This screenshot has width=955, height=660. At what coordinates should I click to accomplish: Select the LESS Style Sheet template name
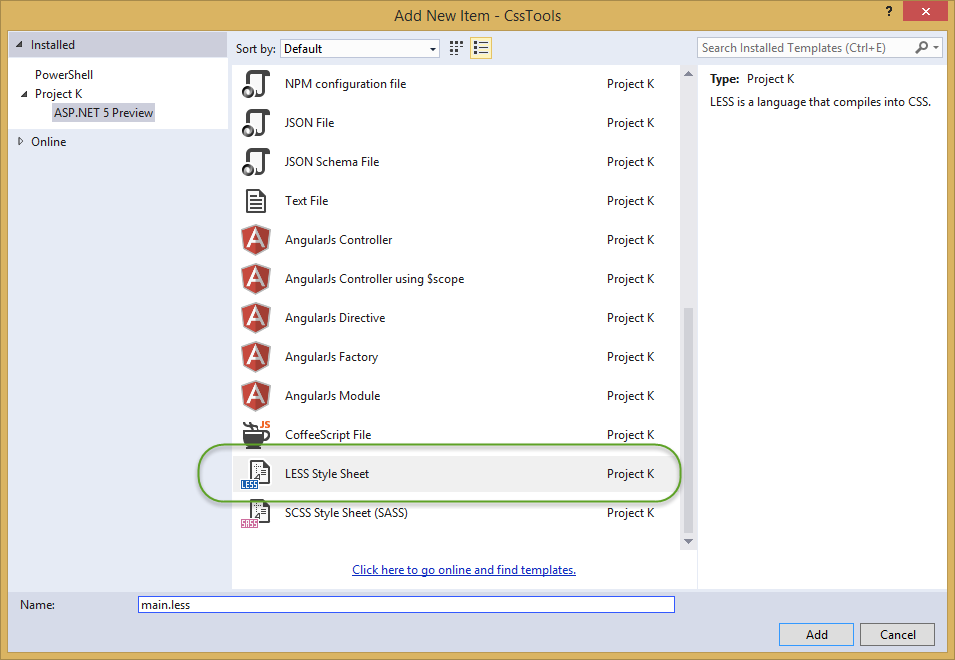(327, 474)
